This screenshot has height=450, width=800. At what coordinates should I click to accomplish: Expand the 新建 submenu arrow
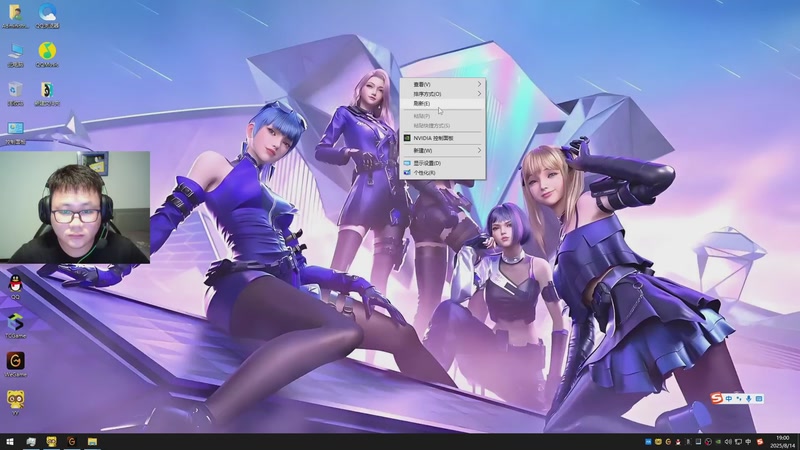point(479,151)
